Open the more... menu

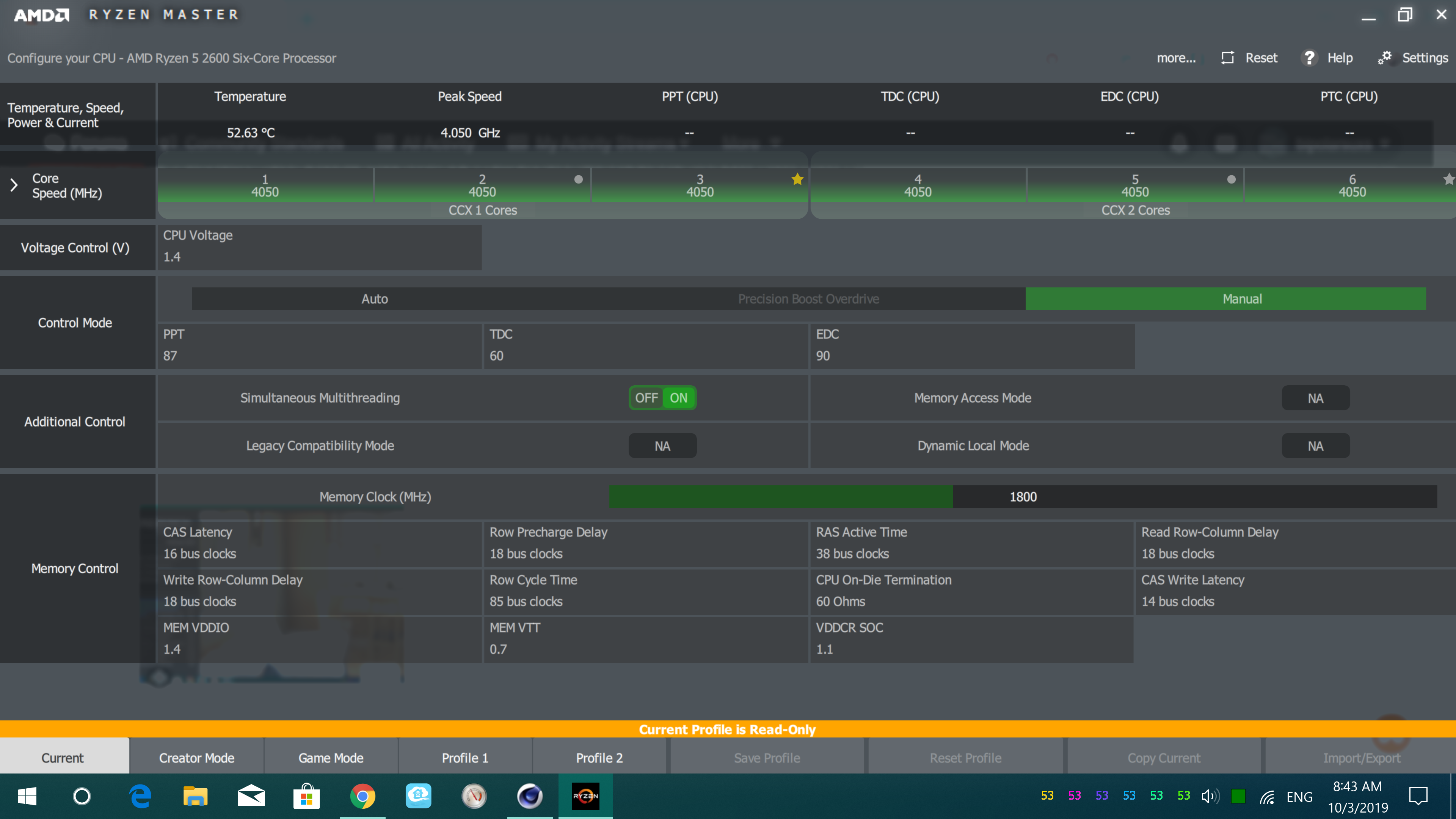(1176, 58)
